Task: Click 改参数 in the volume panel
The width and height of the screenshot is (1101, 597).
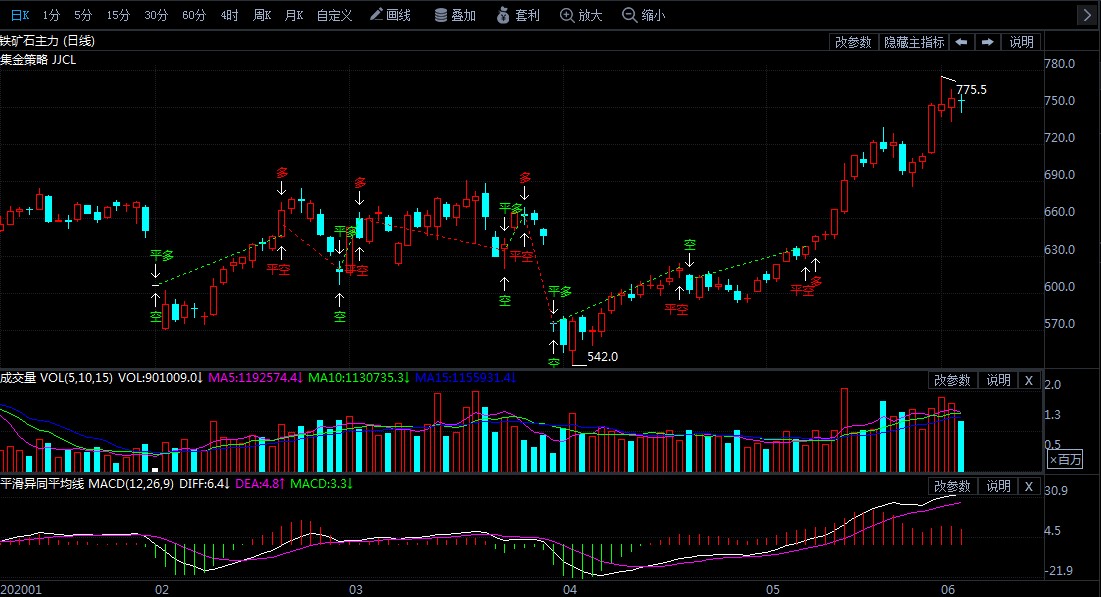Action: (x=952, y=380)
